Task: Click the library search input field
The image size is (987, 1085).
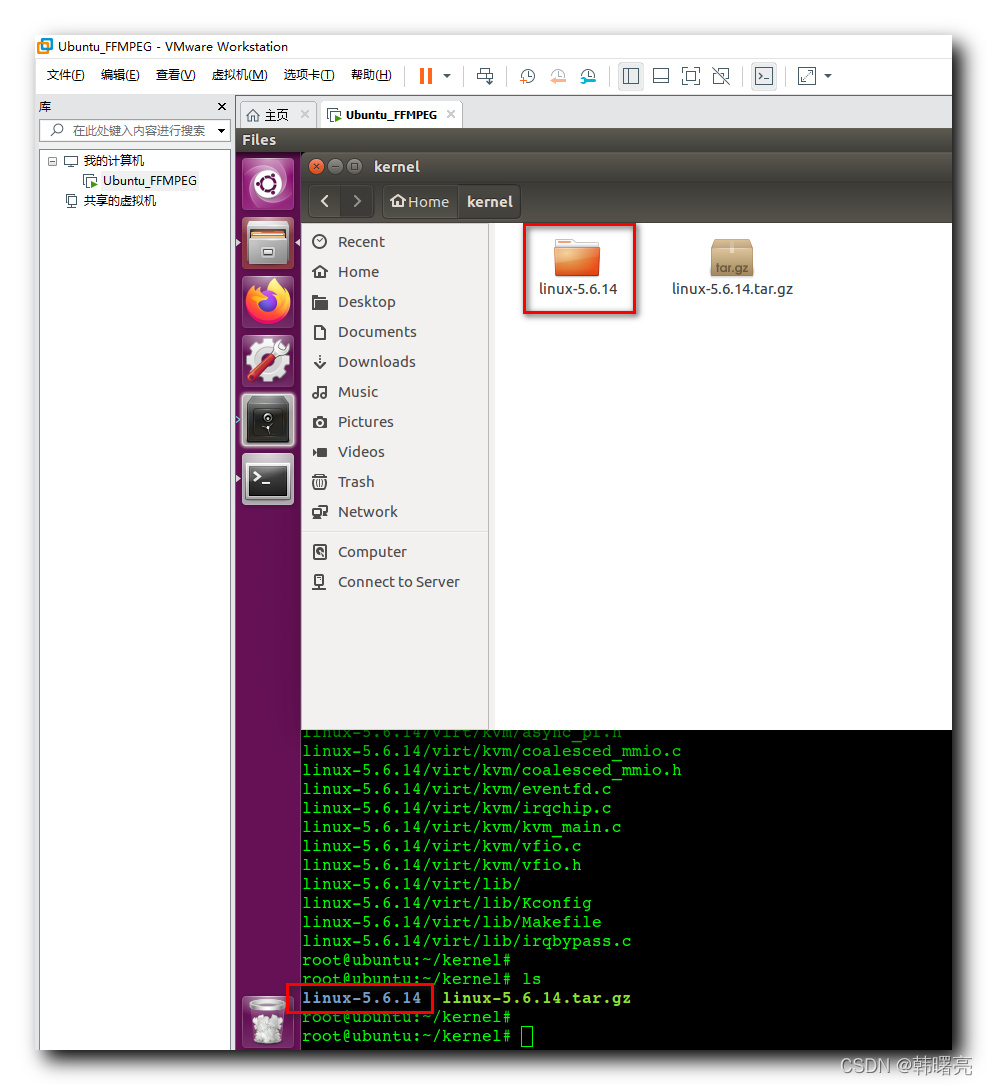Action: tap(138, 131)
